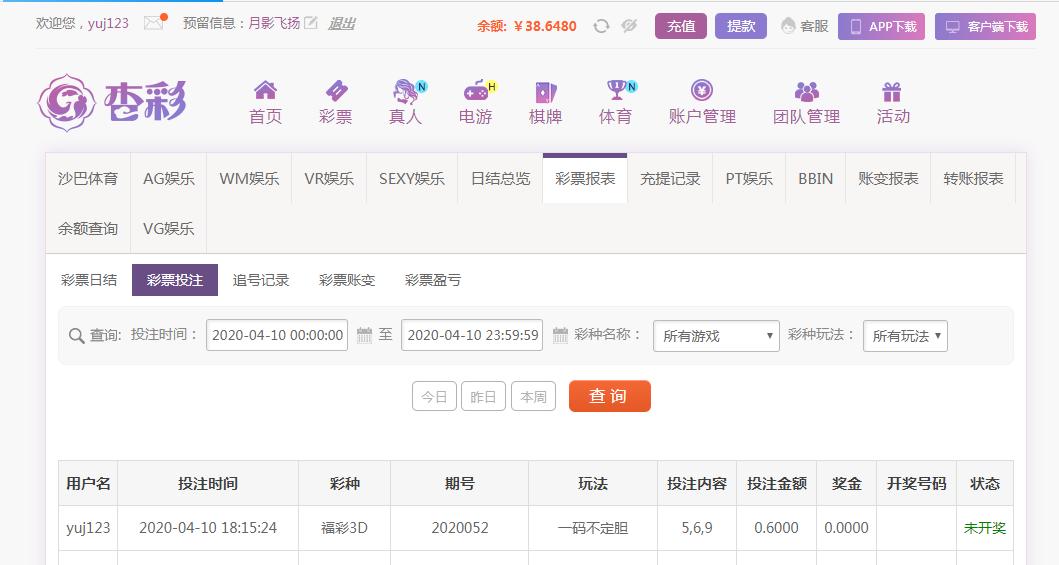
Task: Click the 充值 recharge button
Action: 681,26
